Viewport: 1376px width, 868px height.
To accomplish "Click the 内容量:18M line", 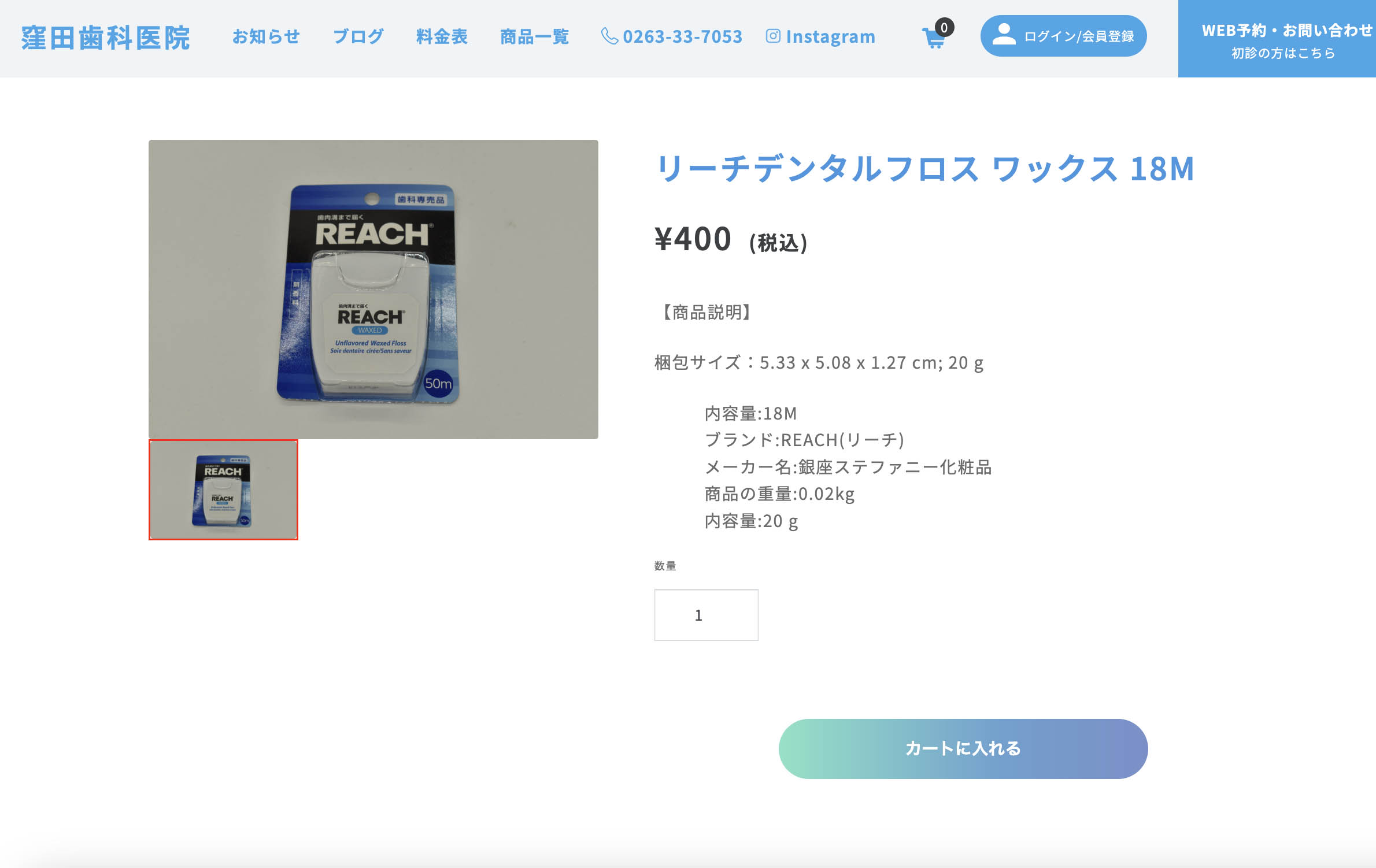I will [750, 413].
